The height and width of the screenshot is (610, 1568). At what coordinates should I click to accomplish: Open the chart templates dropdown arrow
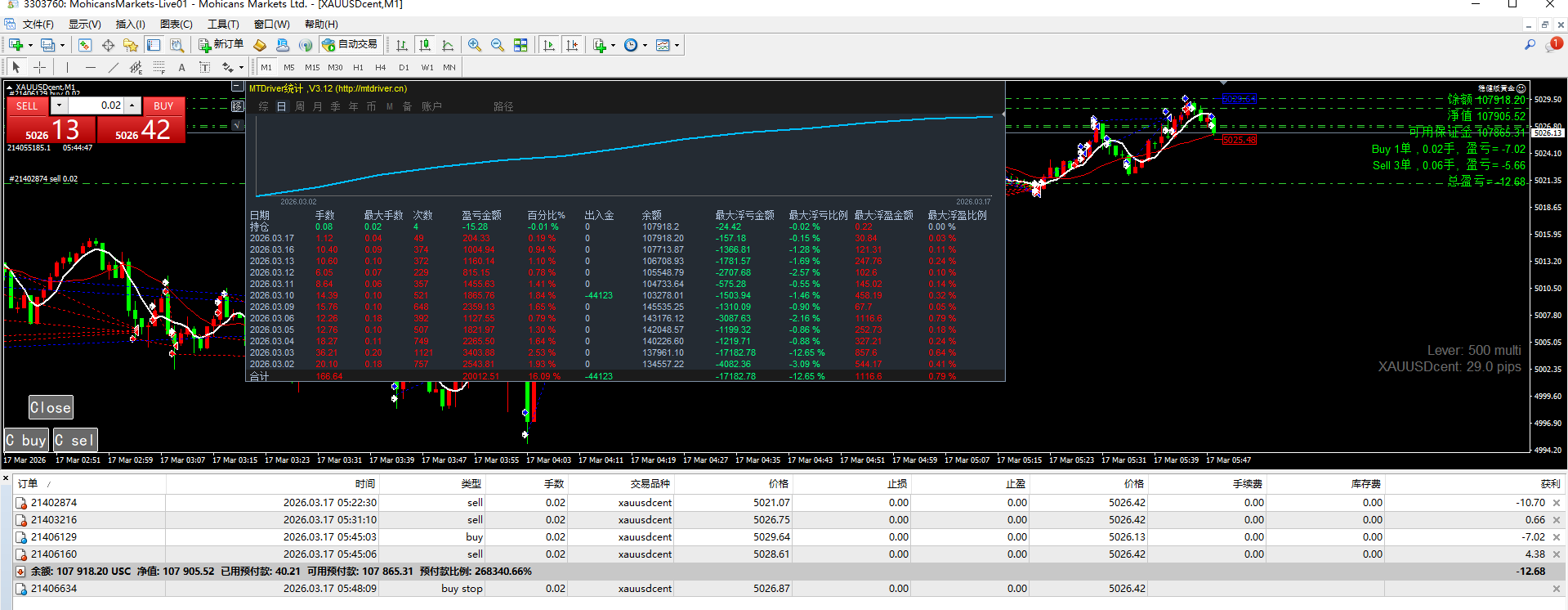coord(677,45)
